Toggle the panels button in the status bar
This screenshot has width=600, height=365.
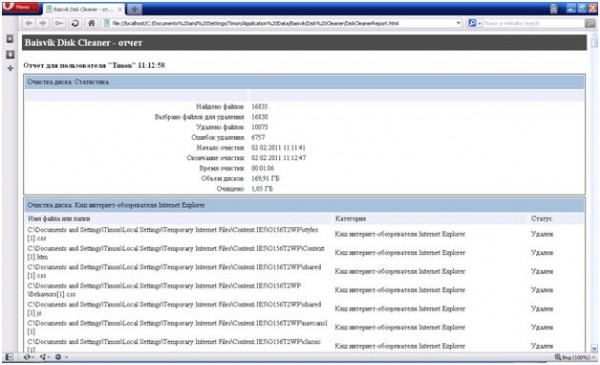coord(9,357)
